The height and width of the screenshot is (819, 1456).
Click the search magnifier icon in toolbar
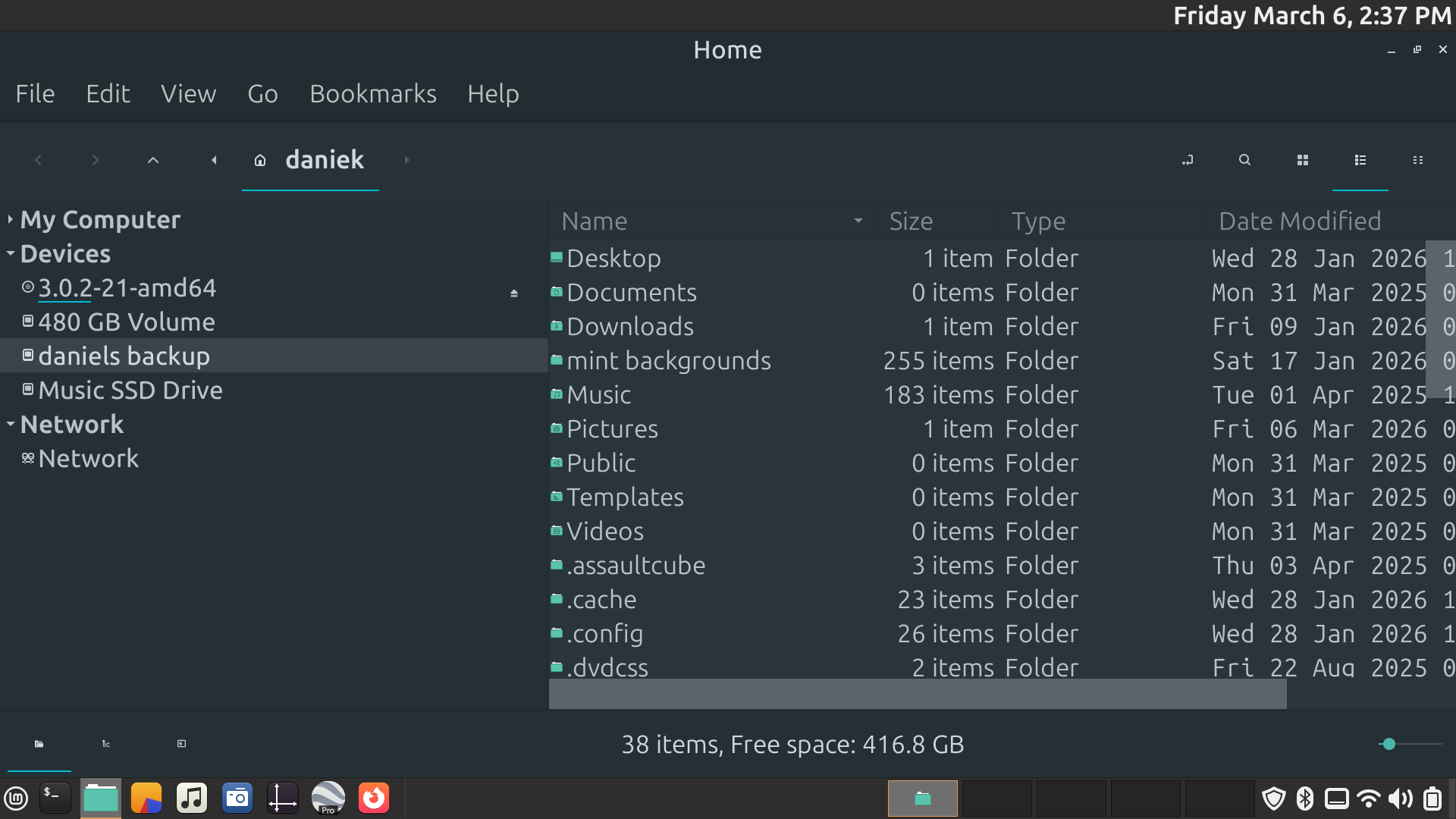coord(1244,160)
